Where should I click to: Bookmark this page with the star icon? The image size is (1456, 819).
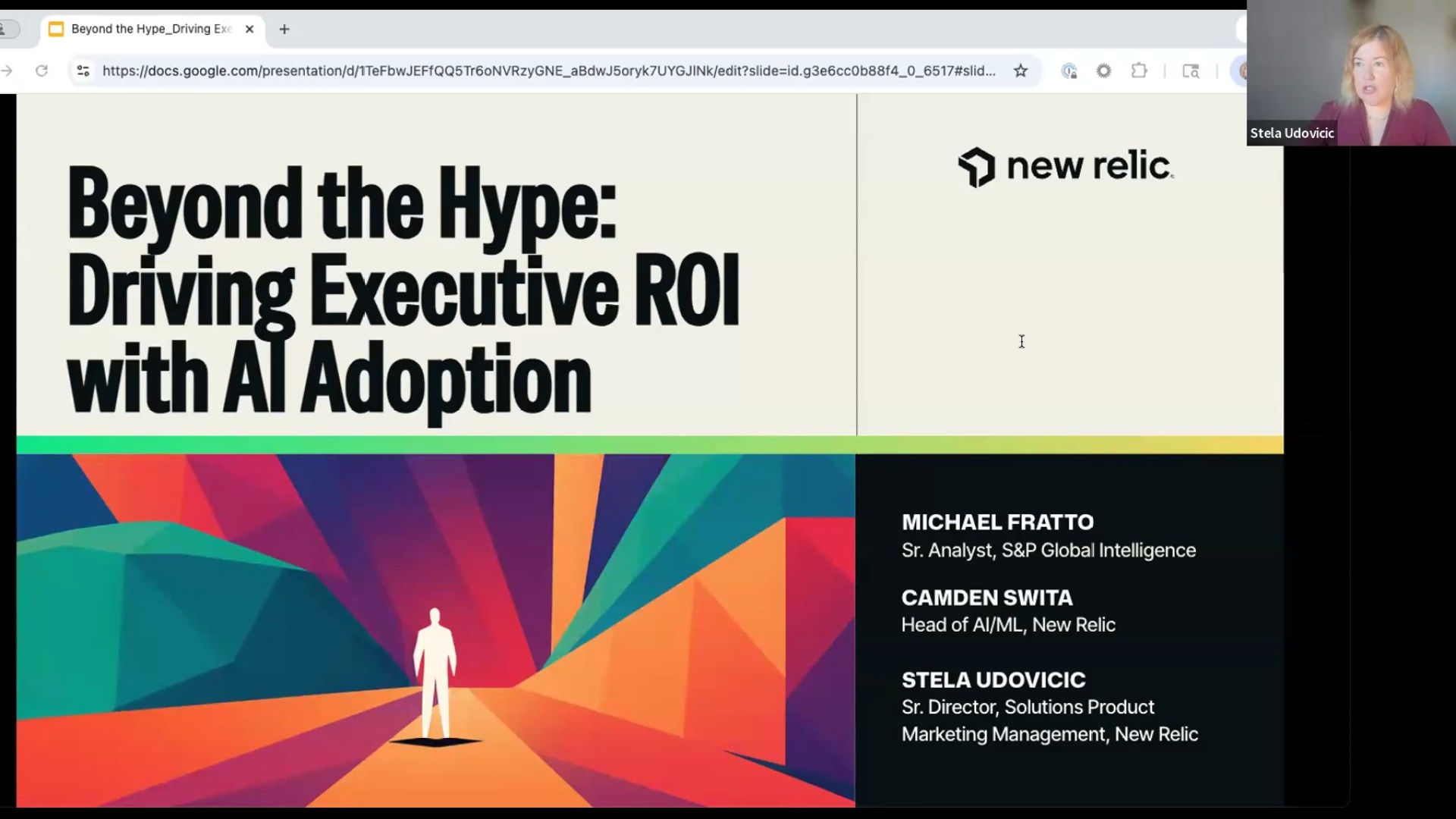click(1021, 71)
